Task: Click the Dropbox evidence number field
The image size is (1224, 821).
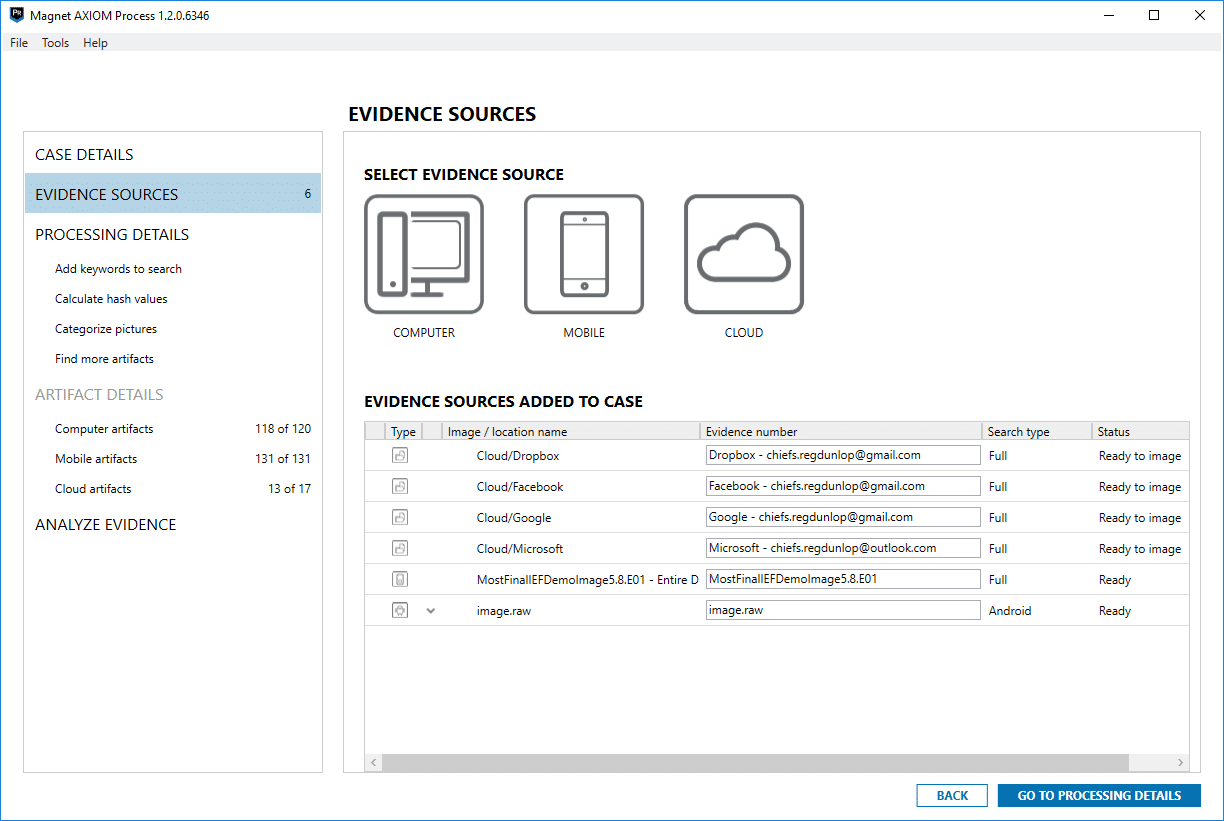Action: [x=842, y=454]
